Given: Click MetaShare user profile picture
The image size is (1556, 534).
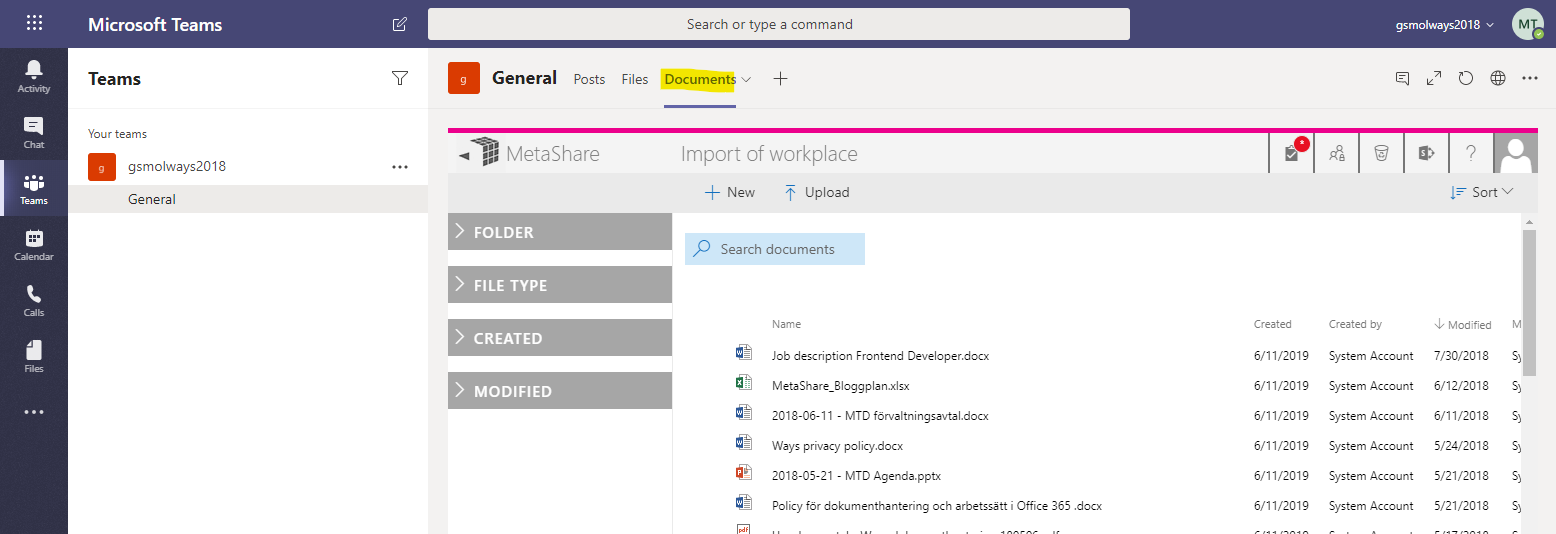Looking at the screenshot, I should click(x=1516, y=153).
